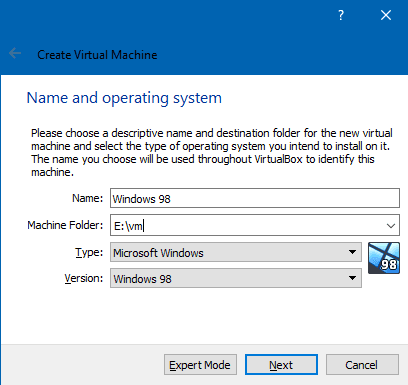This screenshot has height=385, width=408.
Task: Click the Windows 98 version combo box text
Action: click(x=142, y=279)
